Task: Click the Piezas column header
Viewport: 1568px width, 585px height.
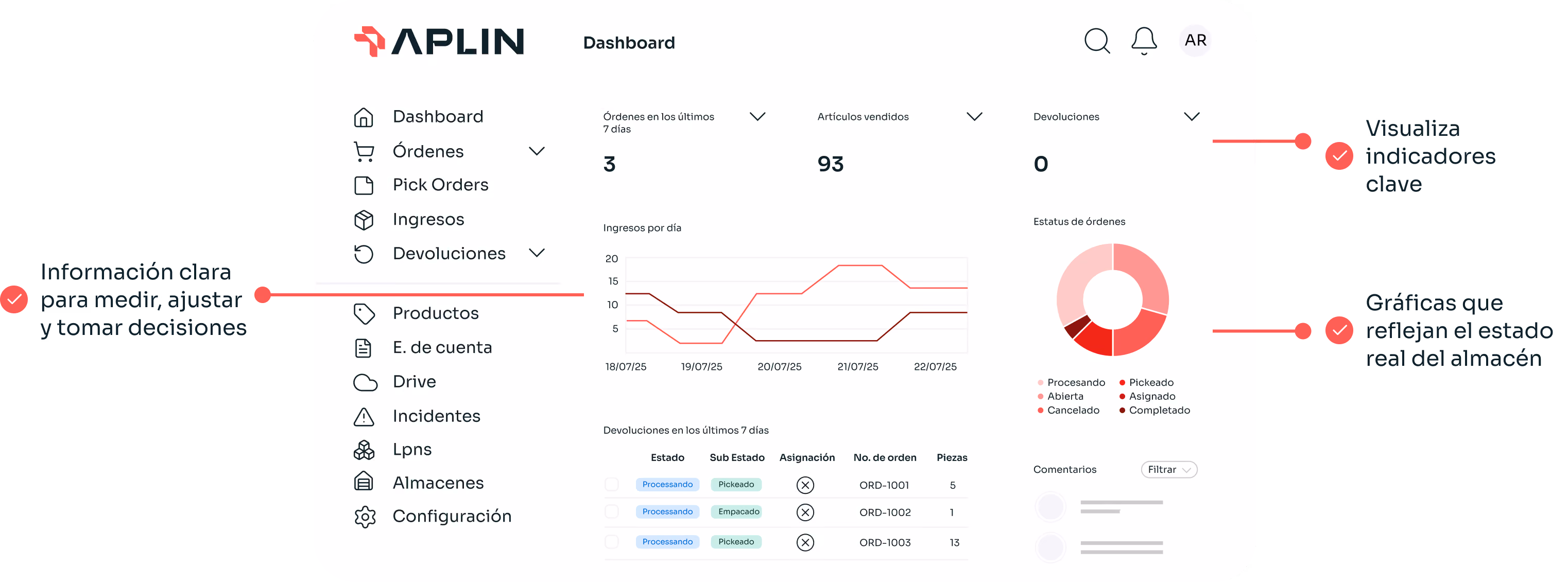Action: (x=952, y=458)
